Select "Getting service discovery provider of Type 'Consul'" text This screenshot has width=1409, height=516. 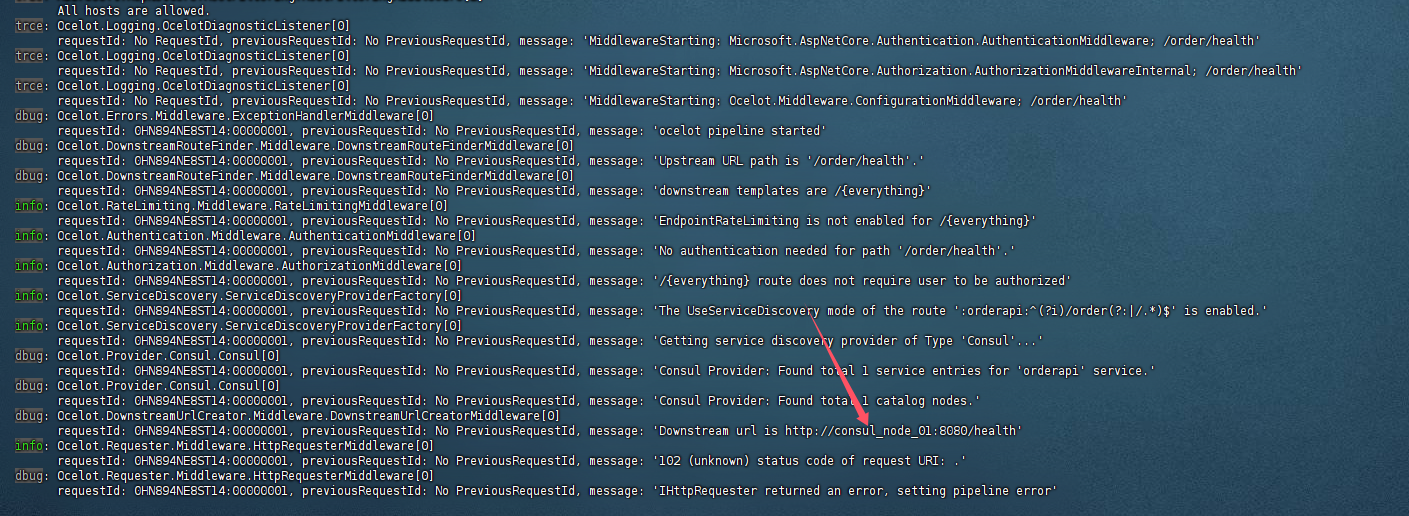click(848, 341)
